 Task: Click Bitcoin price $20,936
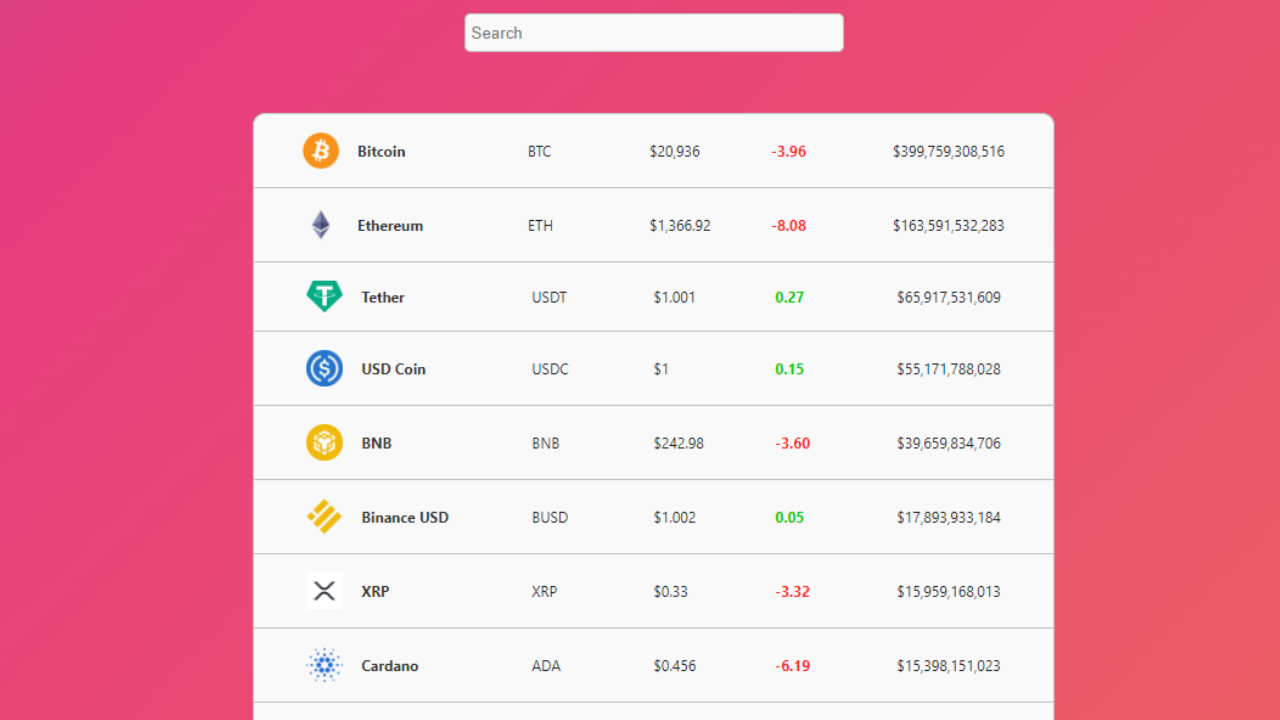675,152
